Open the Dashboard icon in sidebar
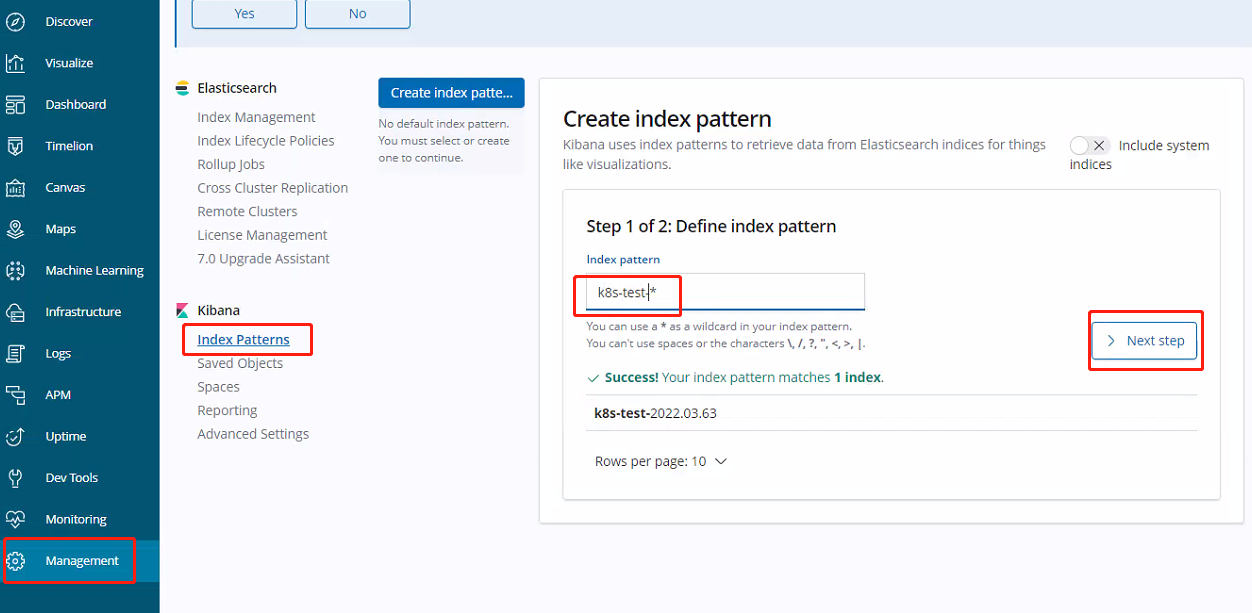Viewport: 1252px width, 613px height. point(15,104)
